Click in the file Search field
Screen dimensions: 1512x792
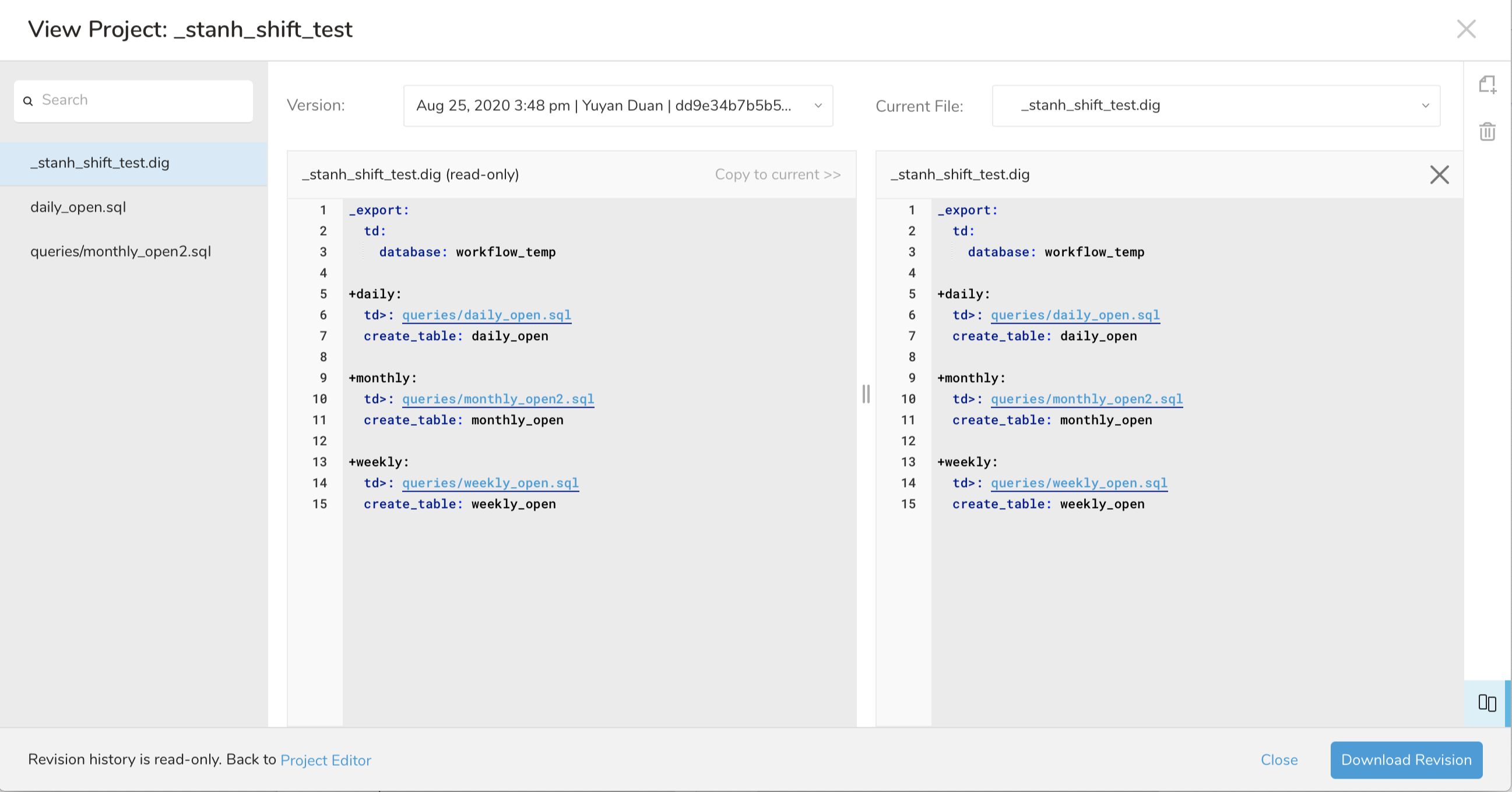[x=141, y=100]
